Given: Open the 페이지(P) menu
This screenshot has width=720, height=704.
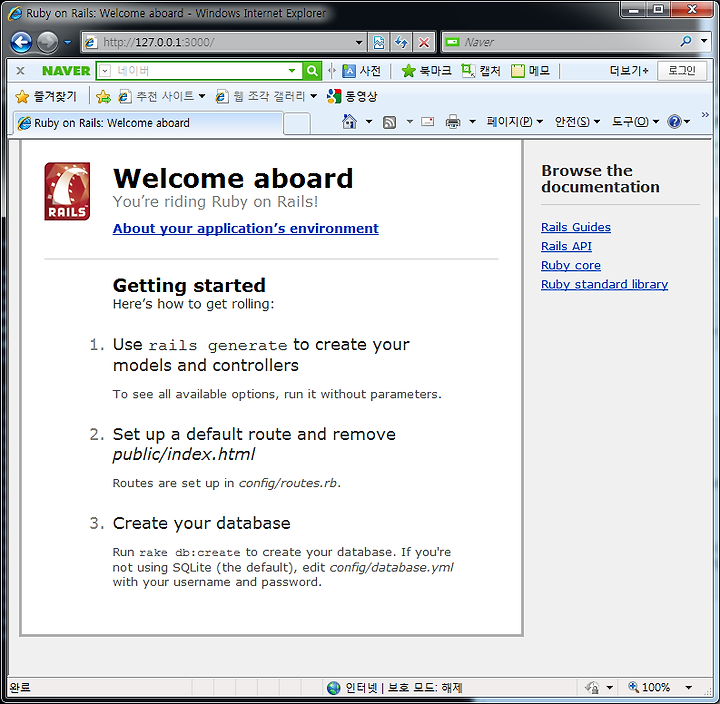Looking at the screenshot, I should pos(515,122).
